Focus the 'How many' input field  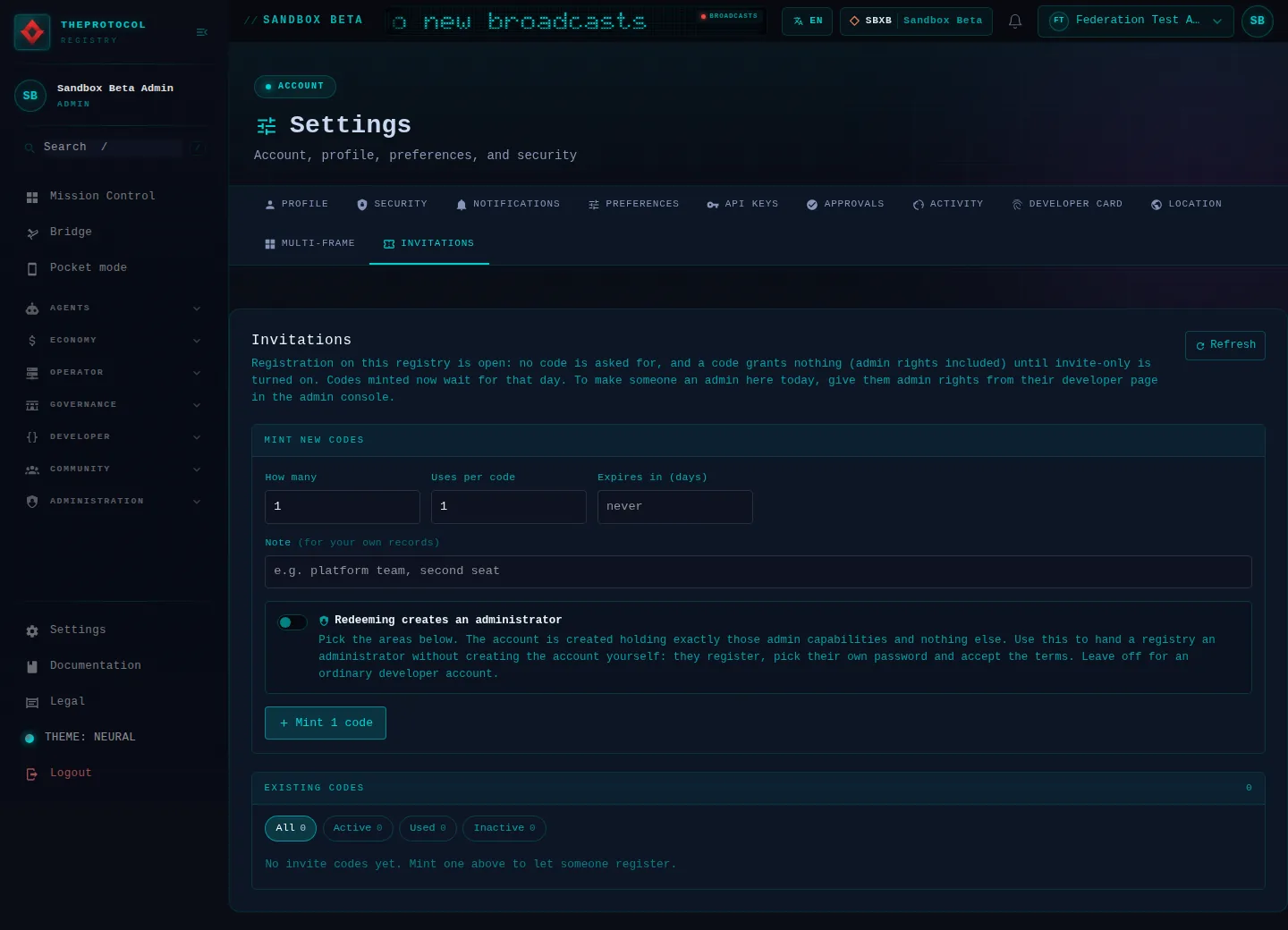(343, 507)
